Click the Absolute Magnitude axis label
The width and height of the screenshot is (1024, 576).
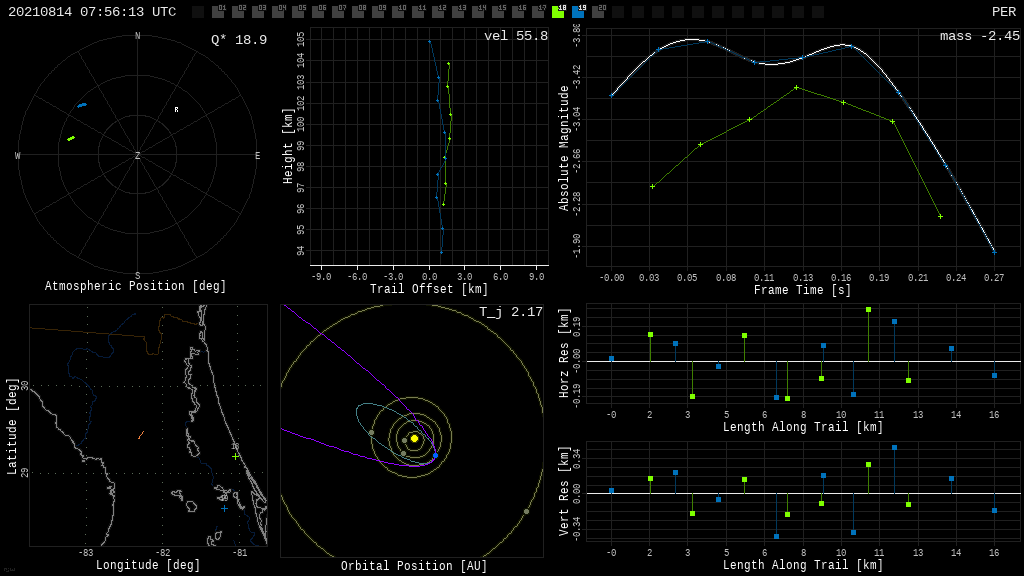tap(564, 148)
